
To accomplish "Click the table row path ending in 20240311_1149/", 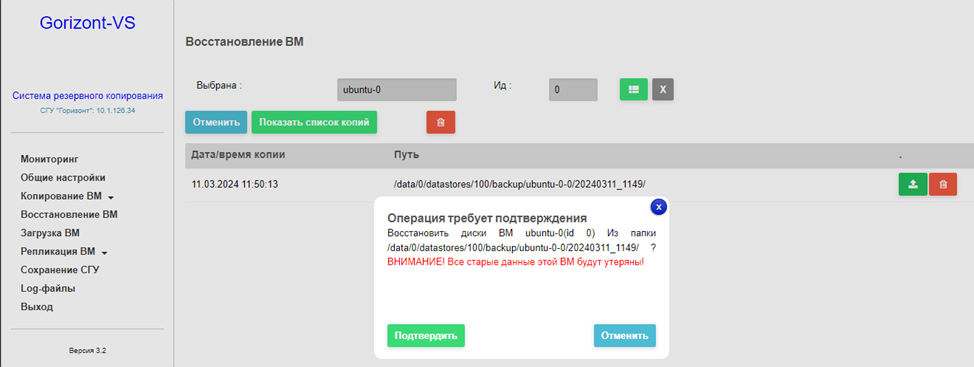I will [x=520, y=184].
